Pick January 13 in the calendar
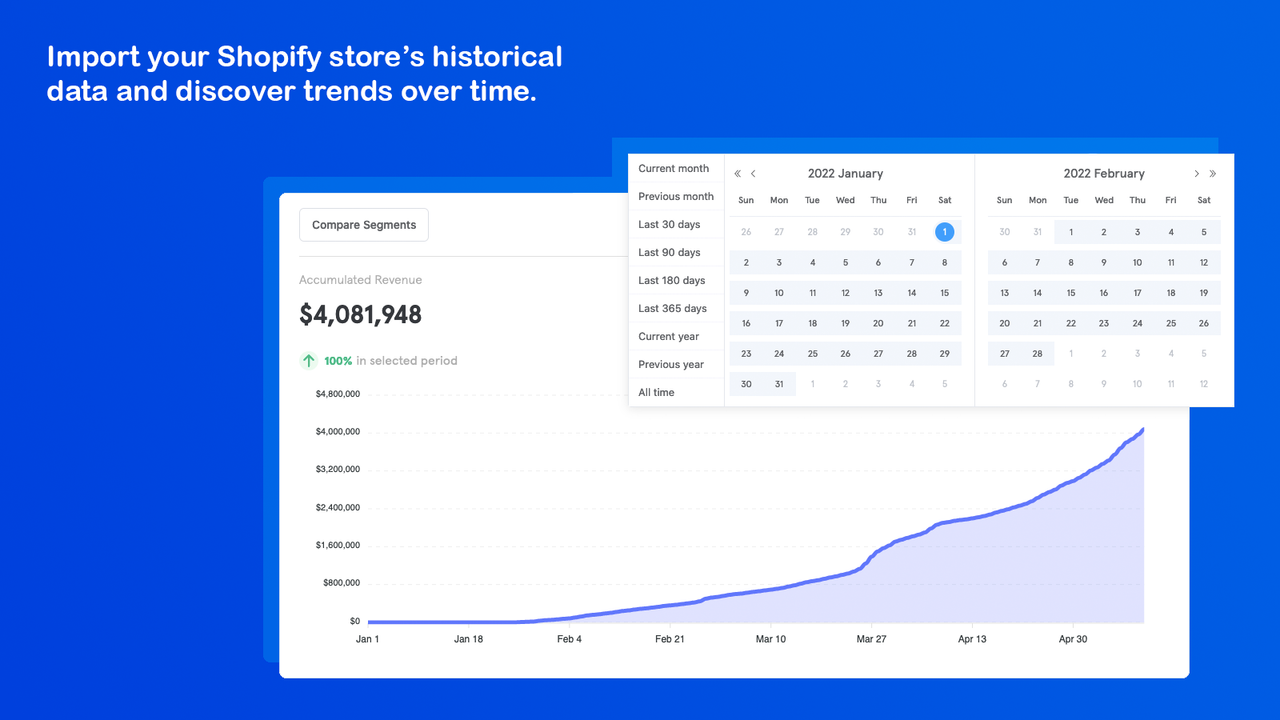The height and width of the screenshot is (720, 1280). pyautogui.click(x=878, y=293)
